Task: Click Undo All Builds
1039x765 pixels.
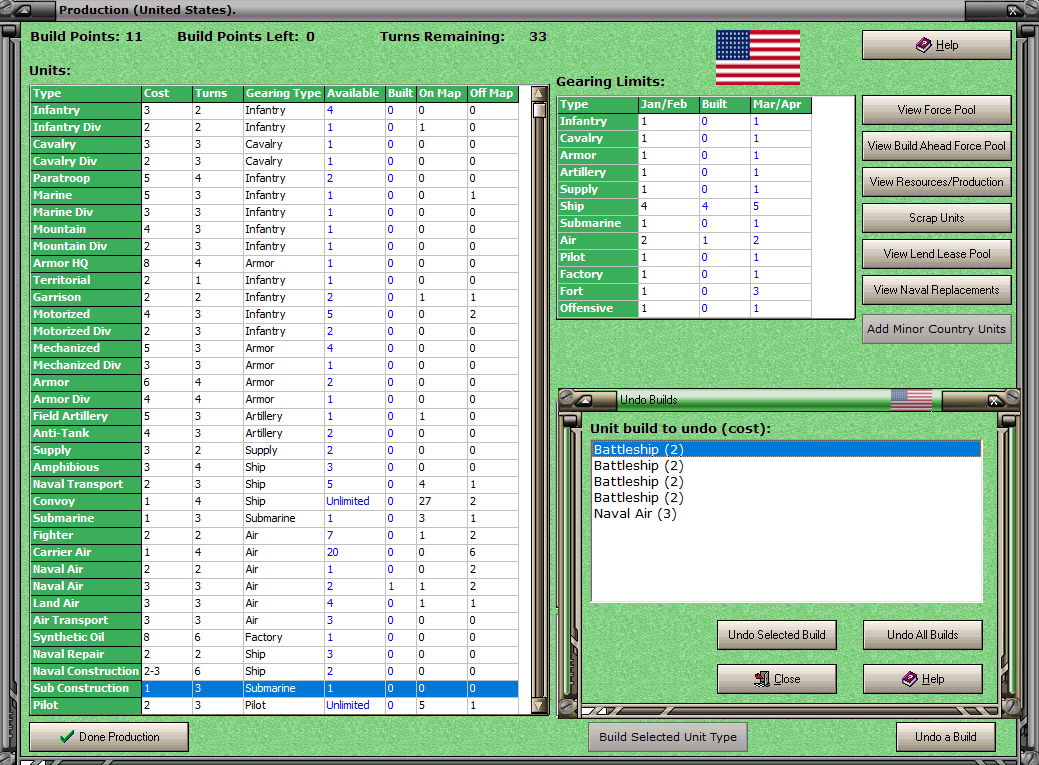Action: click(922, 635)
